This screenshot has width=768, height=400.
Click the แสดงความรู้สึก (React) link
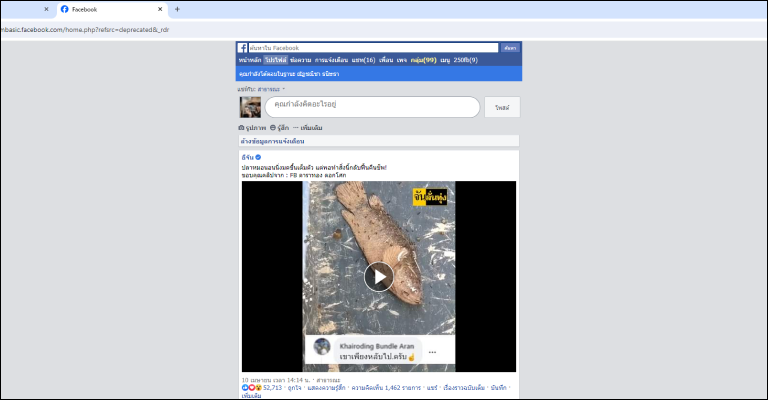tap(326, 388)
